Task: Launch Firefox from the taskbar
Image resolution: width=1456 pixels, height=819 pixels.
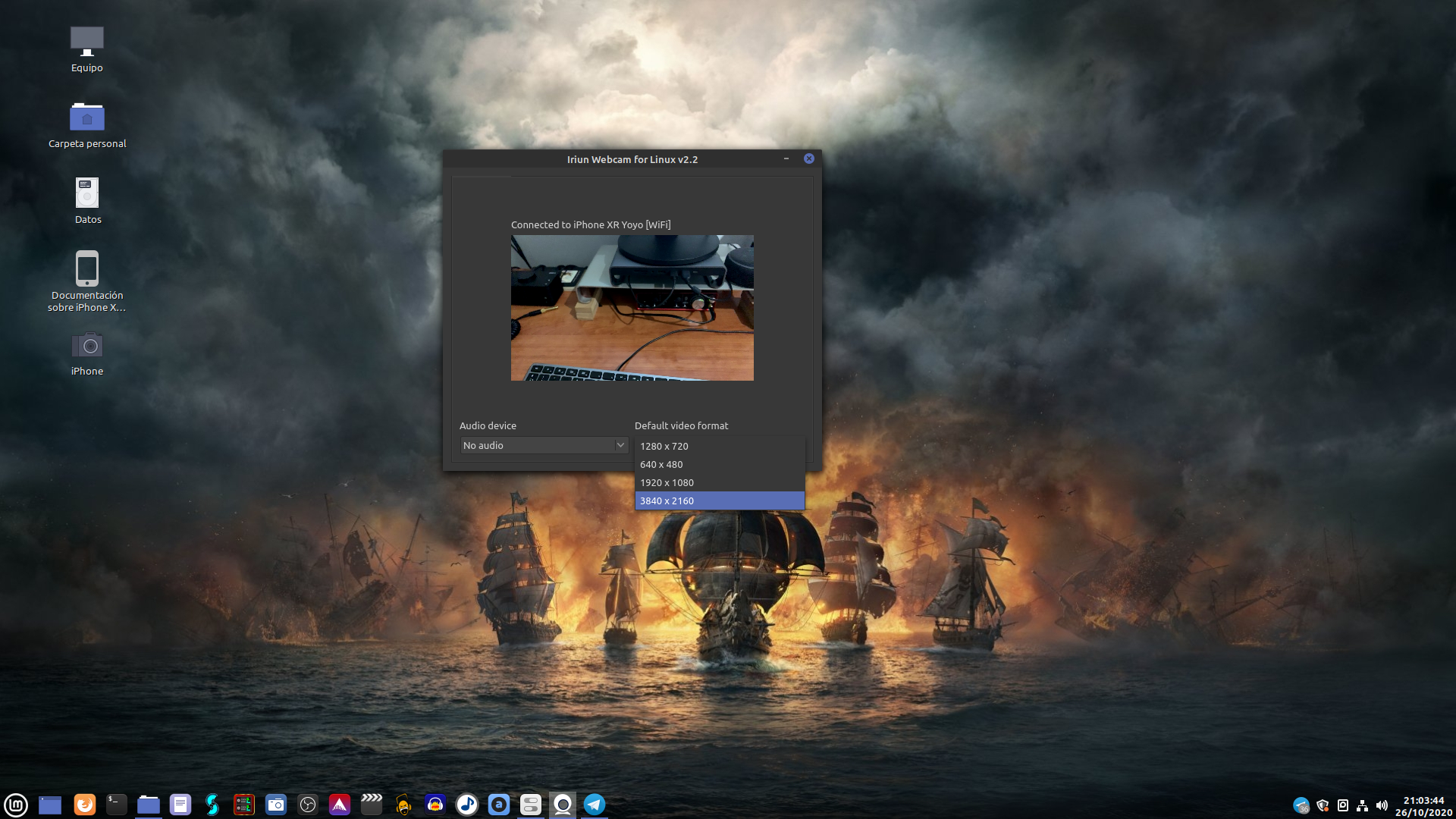Action: point(84,805)
